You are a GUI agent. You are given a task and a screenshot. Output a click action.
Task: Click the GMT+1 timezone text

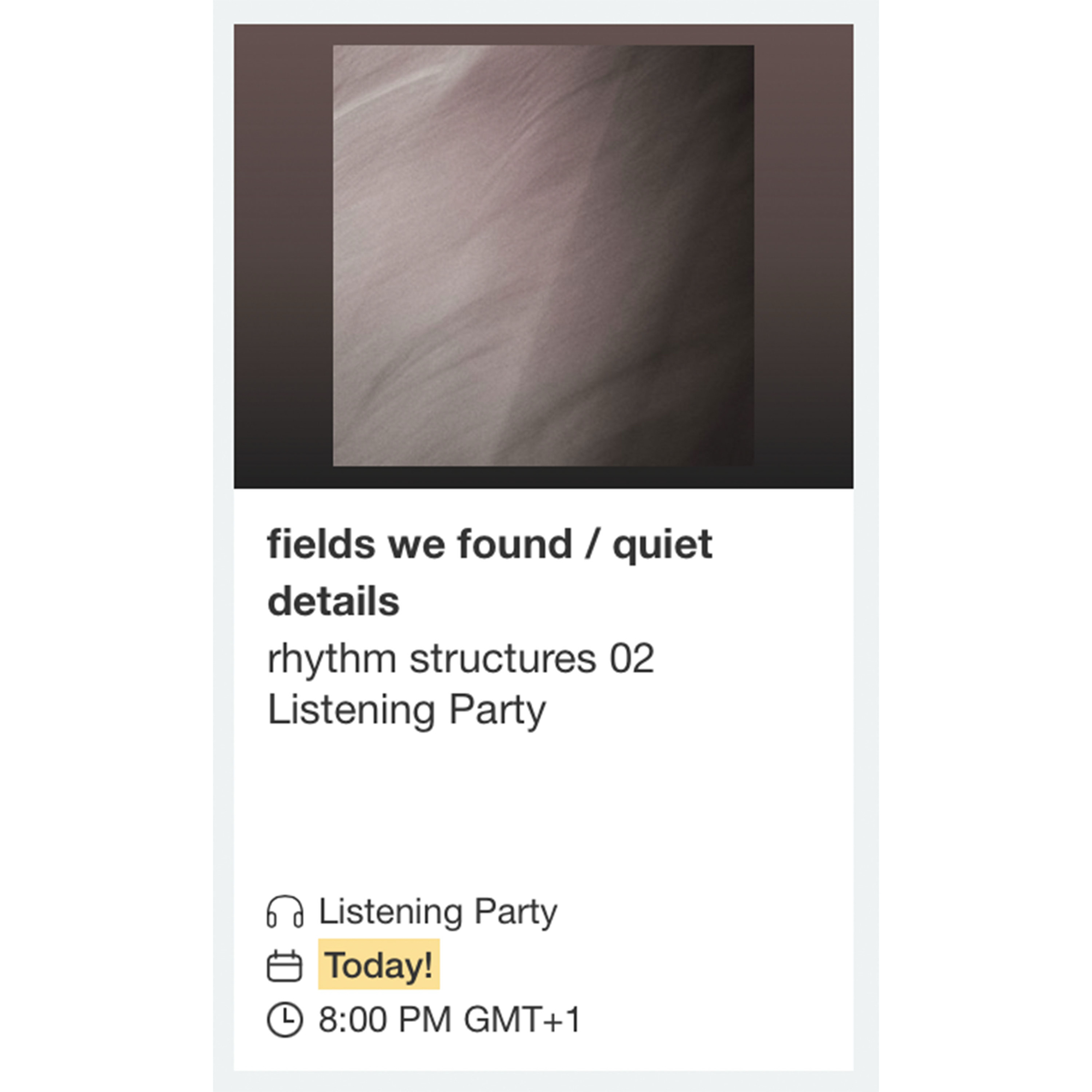pos(523,1019)
